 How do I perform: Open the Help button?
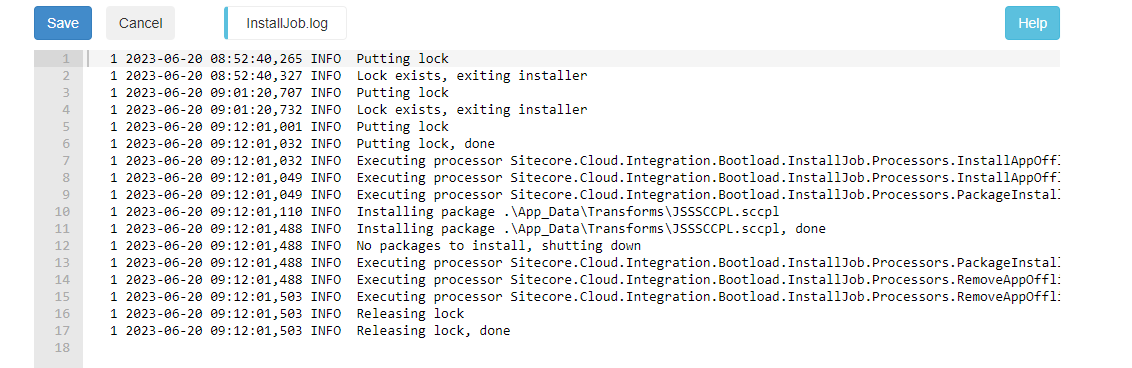tap(1032, 23)
